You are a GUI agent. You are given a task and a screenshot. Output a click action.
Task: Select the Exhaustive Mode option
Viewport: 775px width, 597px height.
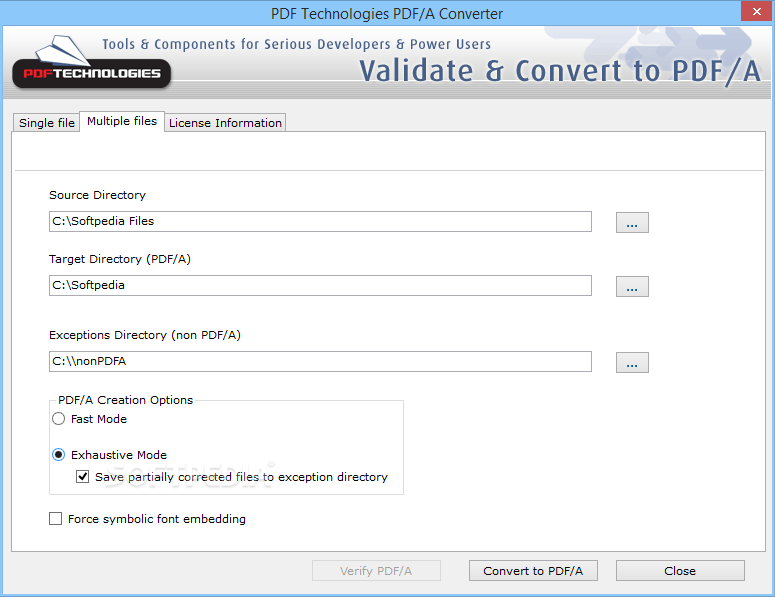click(x=59, y=455)
